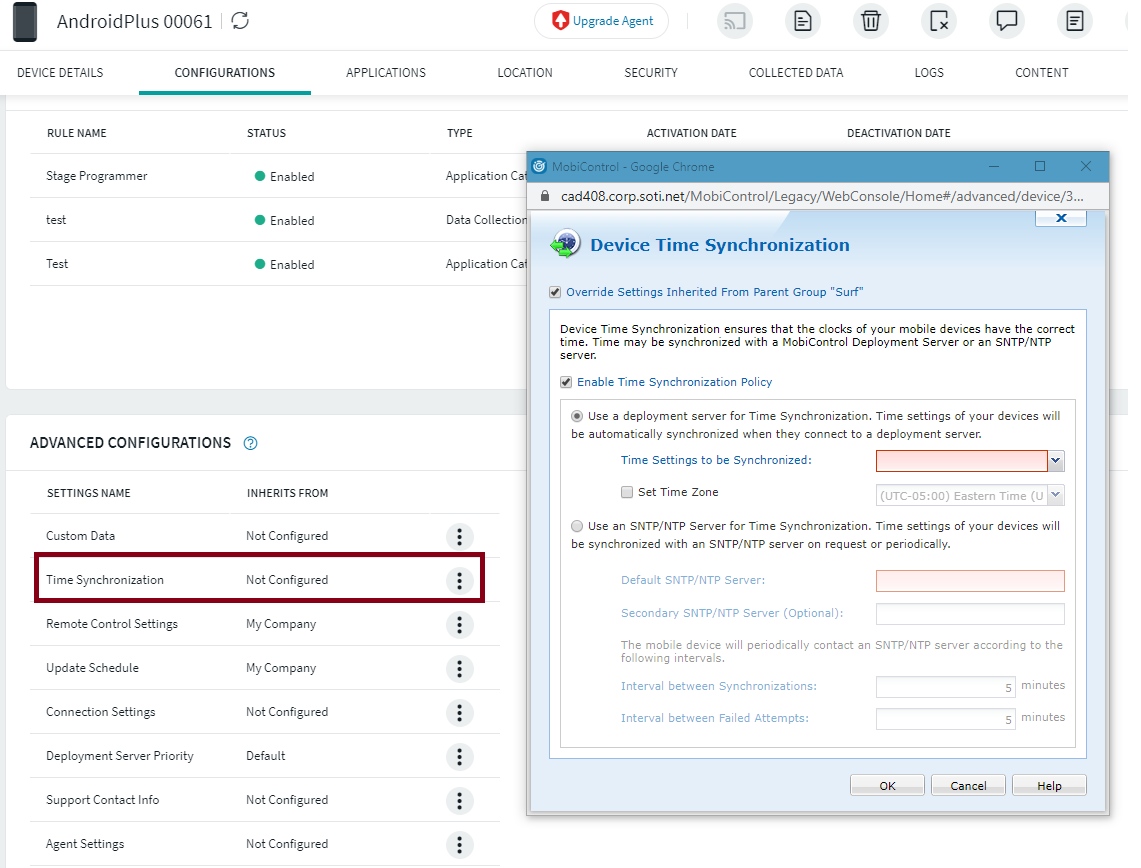Open three-dot menu for Update Schedule
1141x868 pixels.
[x=459, y=668]
